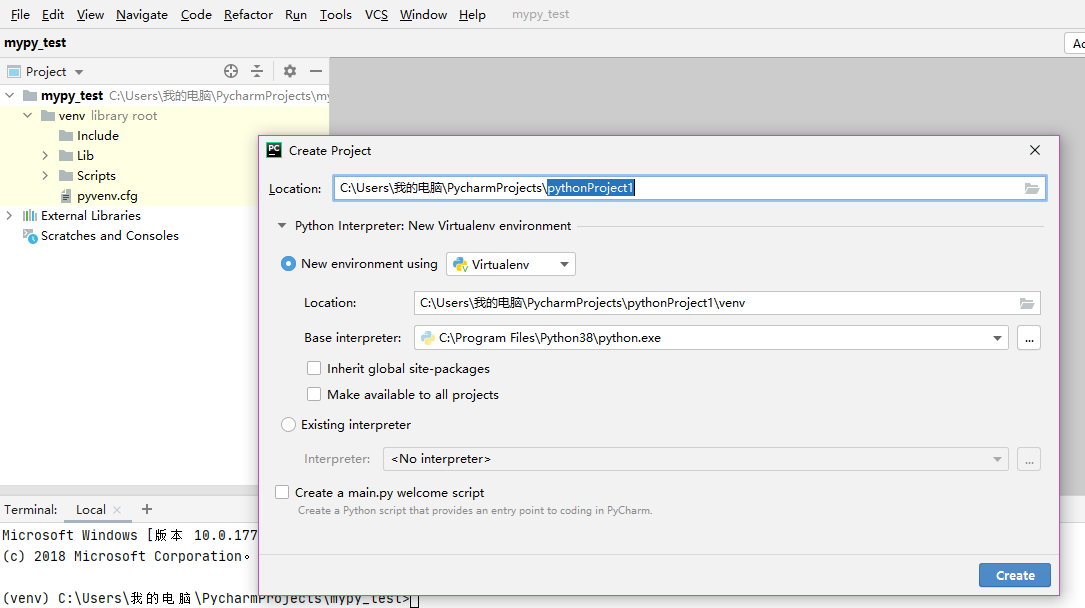Close the Create Project dialog
1085x608 pixels.
pyautogui.click(x=1034, y=150)
